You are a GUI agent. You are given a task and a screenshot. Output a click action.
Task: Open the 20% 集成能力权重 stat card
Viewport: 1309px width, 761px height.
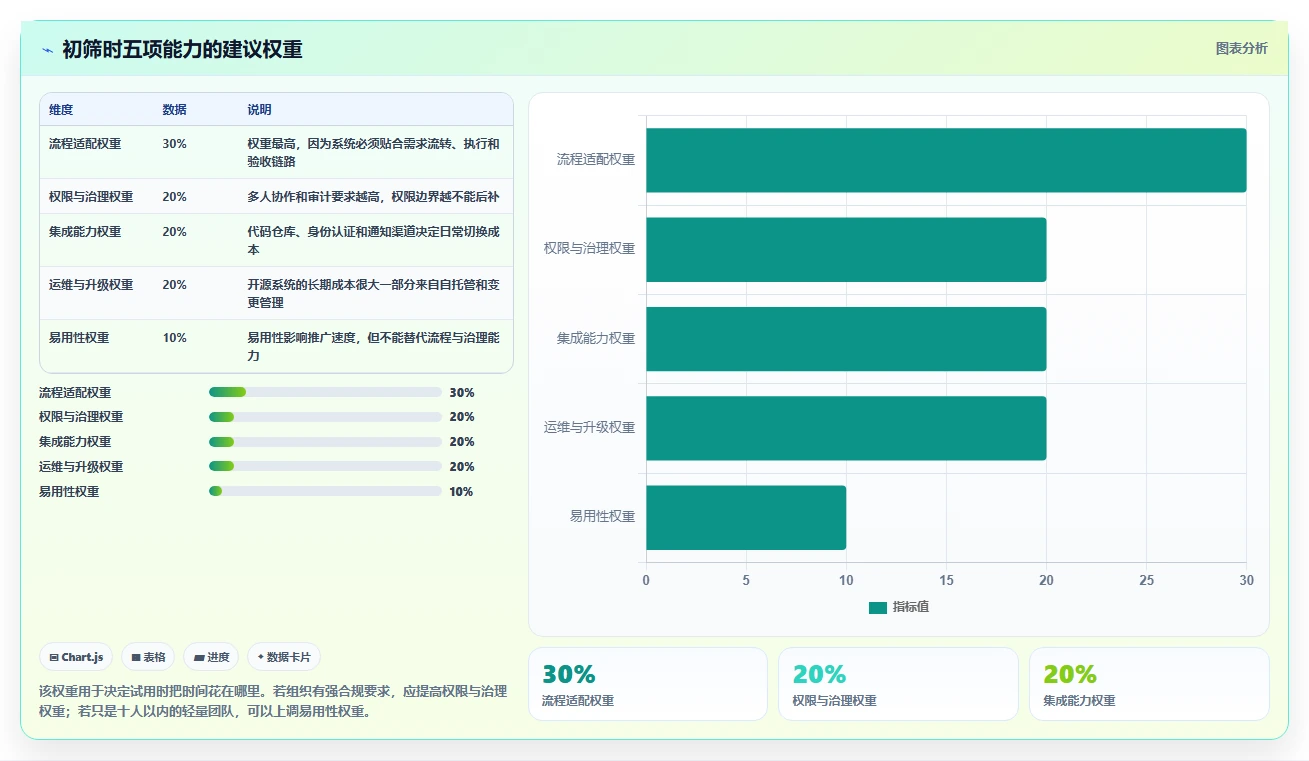(1149, 684)
